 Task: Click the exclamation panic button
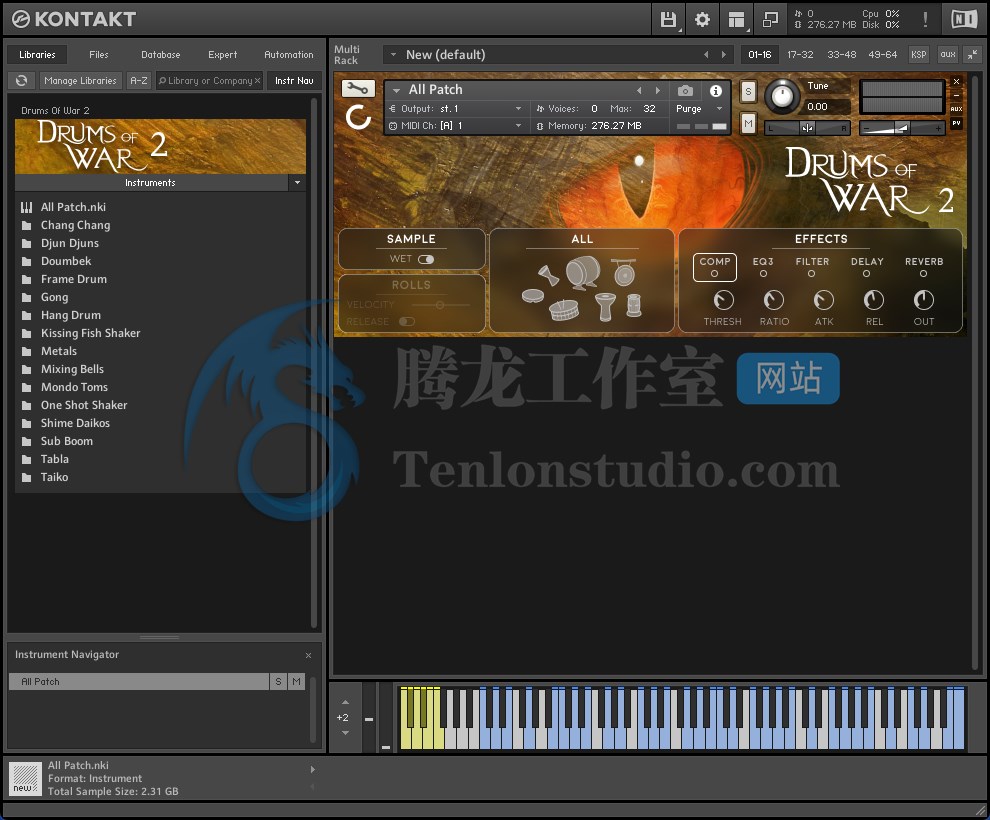click(925, 20)
